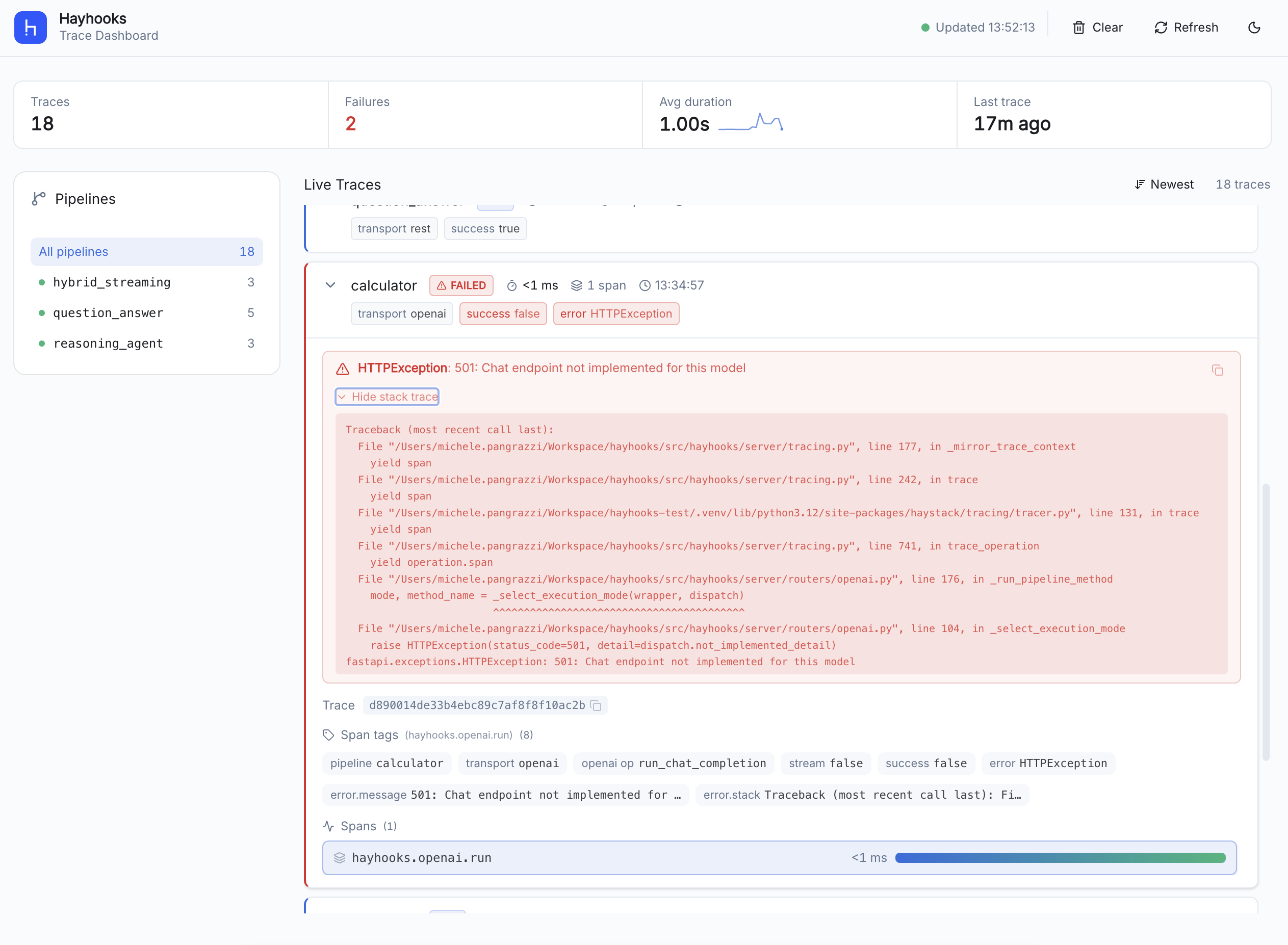Screen dimensions: 1288x945
Task: Click the FAILED status badge
Action: click(x=461, y=285)
